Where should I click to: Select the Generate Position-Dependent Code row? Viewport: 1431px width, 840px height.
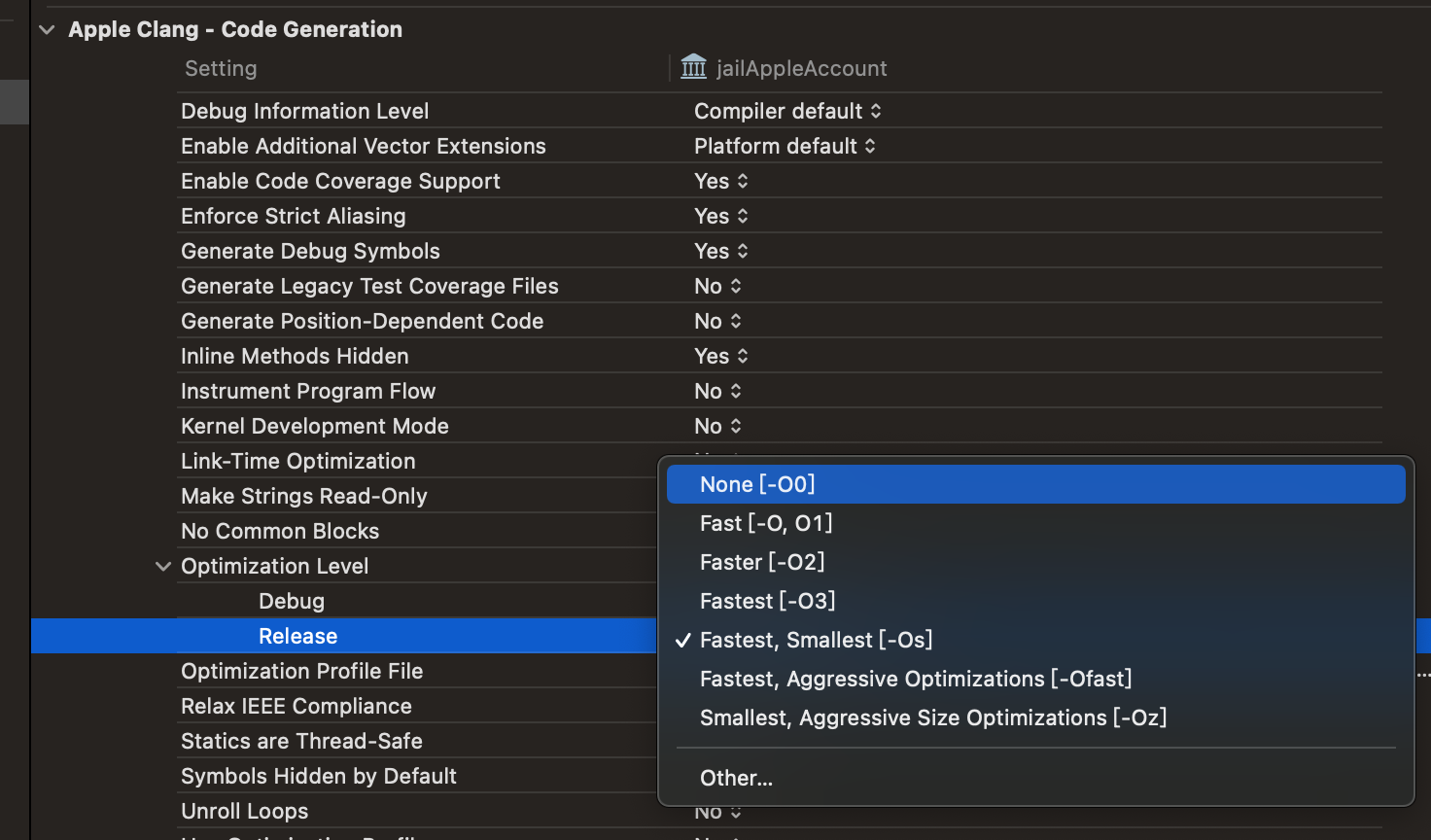(362, 321)
